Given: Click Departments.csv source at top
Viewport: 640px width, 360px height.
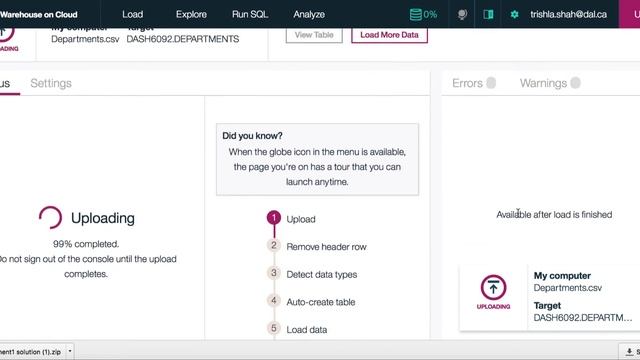Looking at the screenshot, I should coord(85,39).
